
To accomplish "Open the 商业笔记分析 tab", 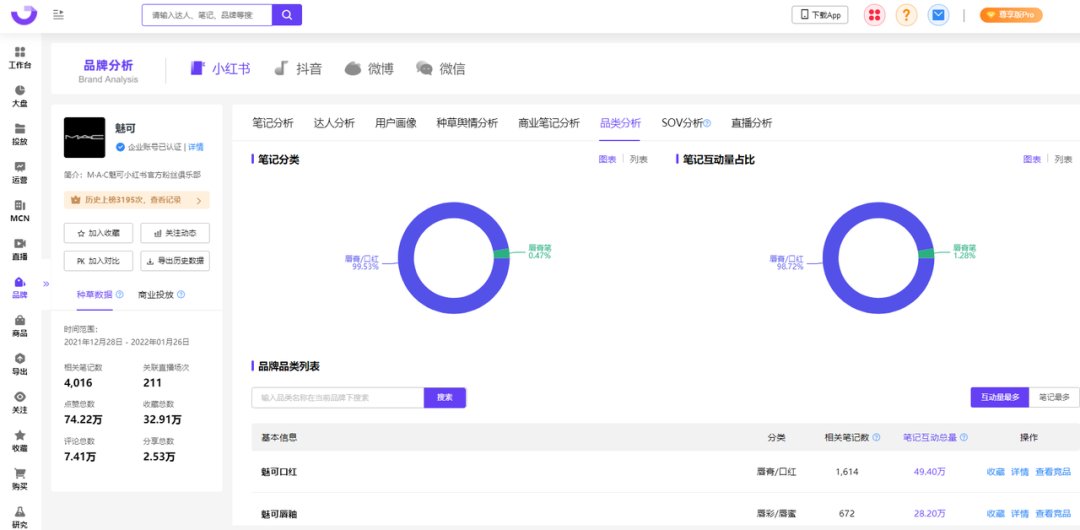I will pos(549,123).
